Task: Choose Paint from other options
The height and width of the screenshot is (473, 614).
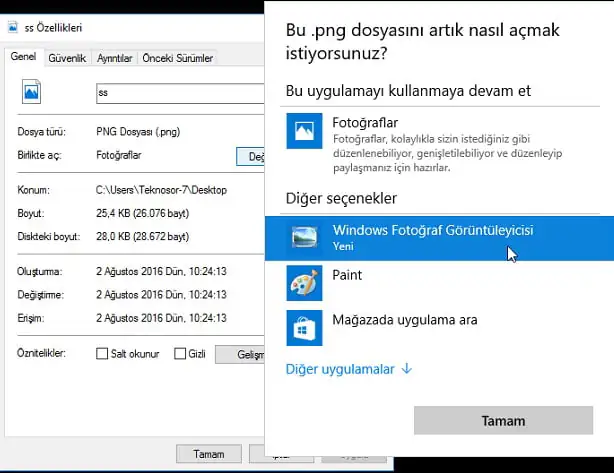Action: click(x=439, y=283)
